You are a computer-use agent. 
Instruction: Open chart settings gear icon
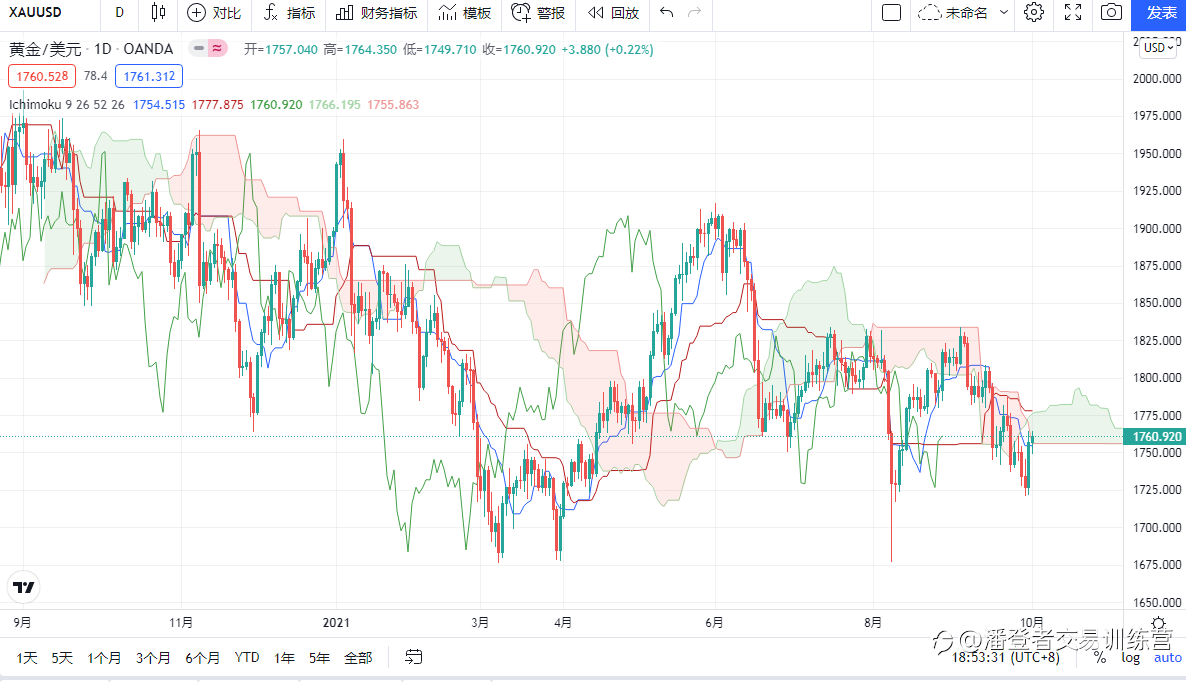(1034, 13)
